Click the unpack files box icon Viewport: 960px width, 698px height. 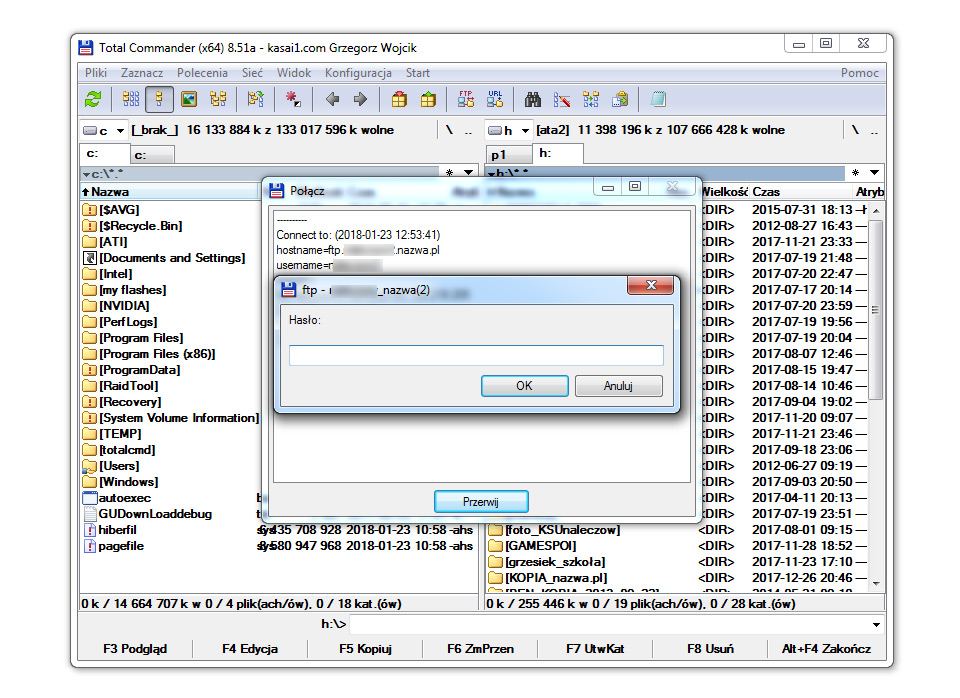pyautogui.click(x=428, y=99)
